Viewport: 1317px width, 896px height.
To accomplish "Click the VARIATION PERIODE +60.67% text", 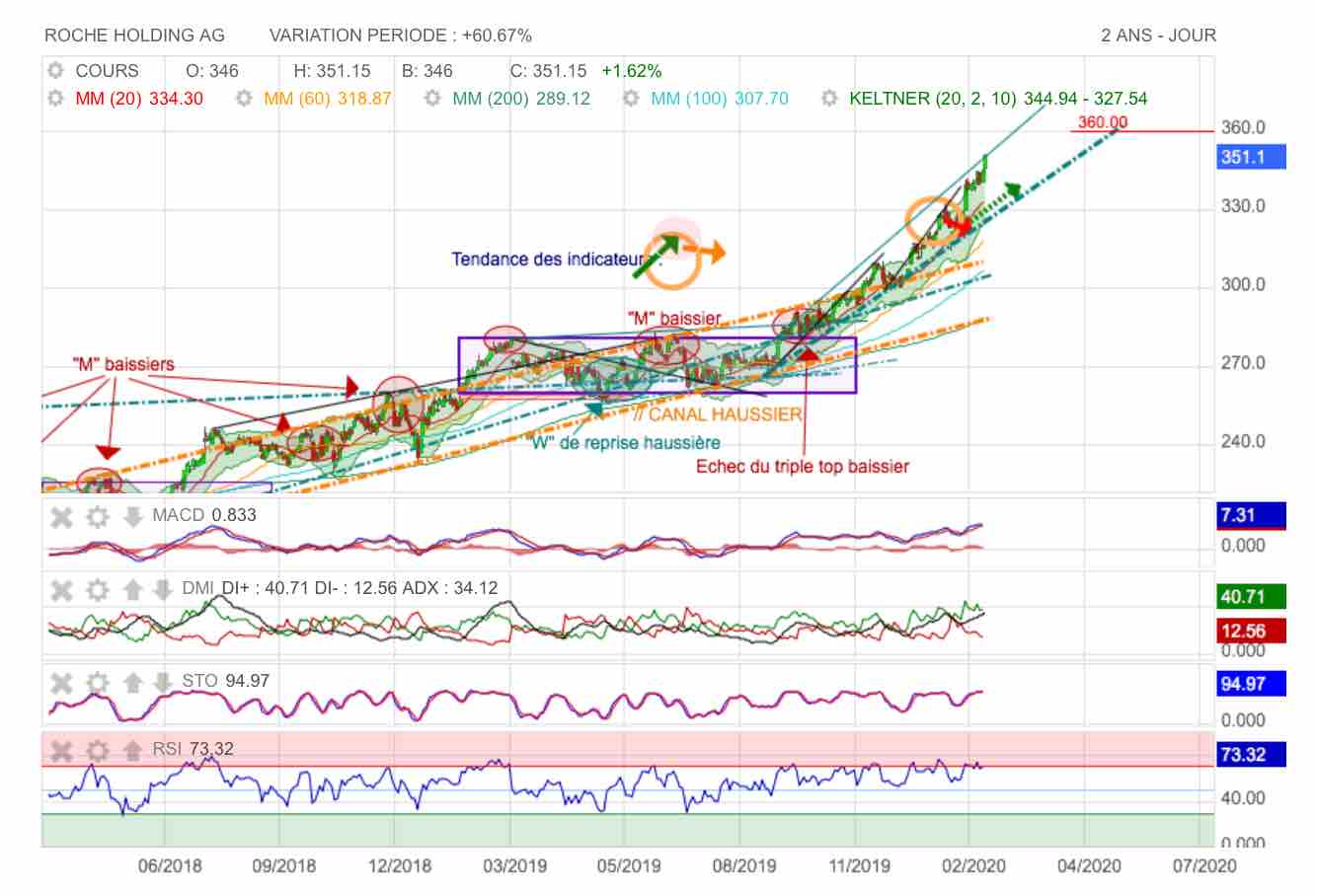I will [x=401, y=36].
